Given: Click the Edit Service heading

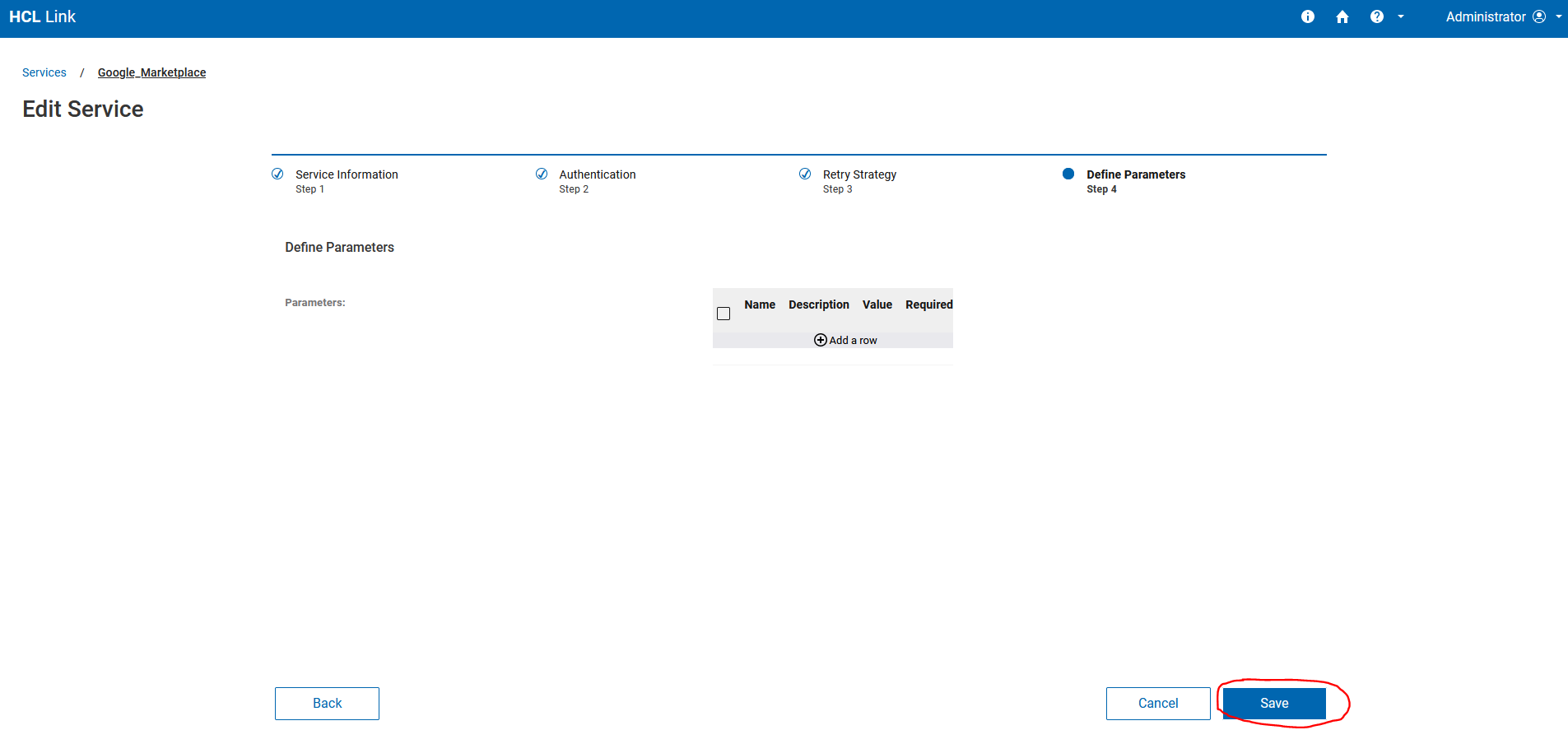Looking at the screenshot, I should click(83, 109).
